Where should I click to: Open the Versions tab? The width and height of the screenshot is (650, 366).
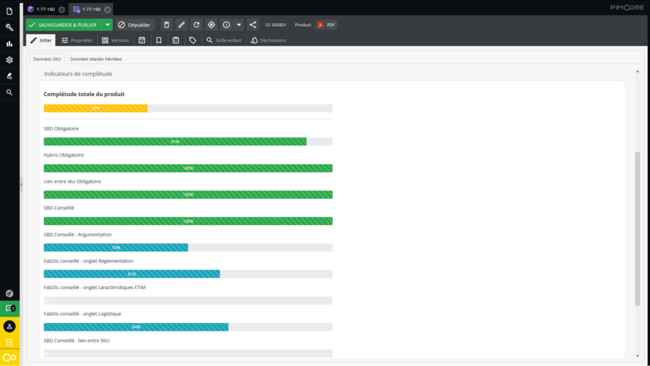116,40
